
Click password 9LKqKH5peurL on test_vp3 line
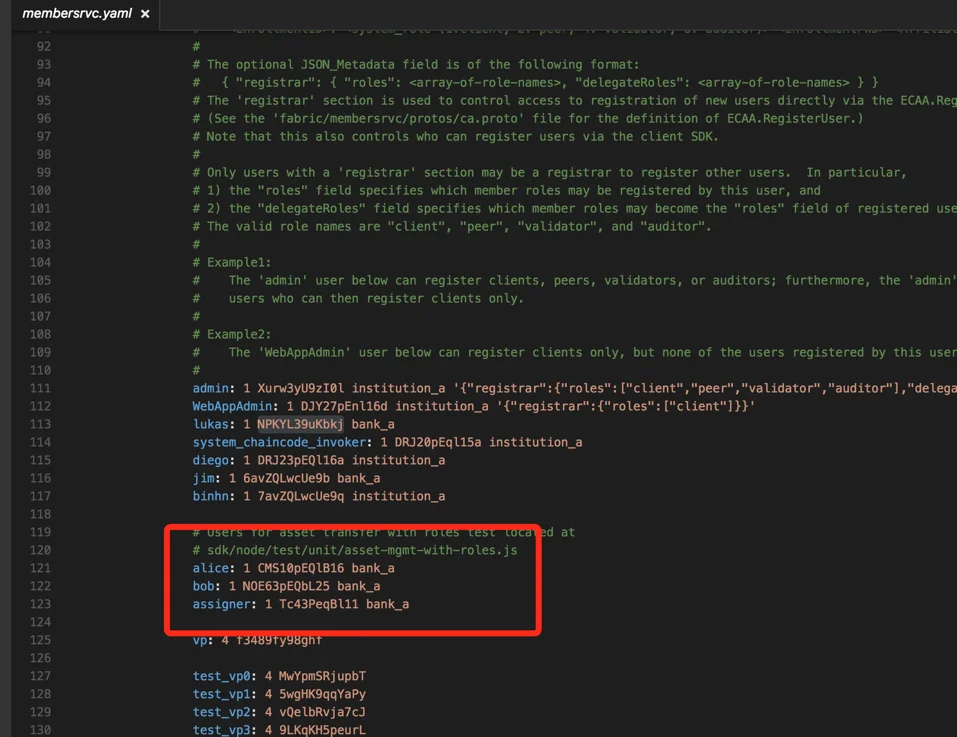click(x=322, y=730)
